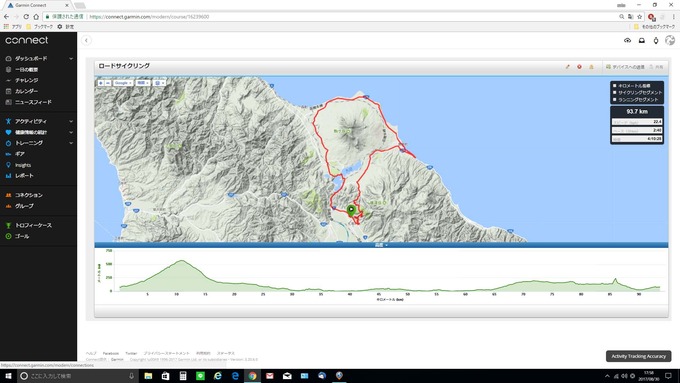Screen dimensions: 680x383
Task: Click the back arrow circle button
Action: [86, 40]
